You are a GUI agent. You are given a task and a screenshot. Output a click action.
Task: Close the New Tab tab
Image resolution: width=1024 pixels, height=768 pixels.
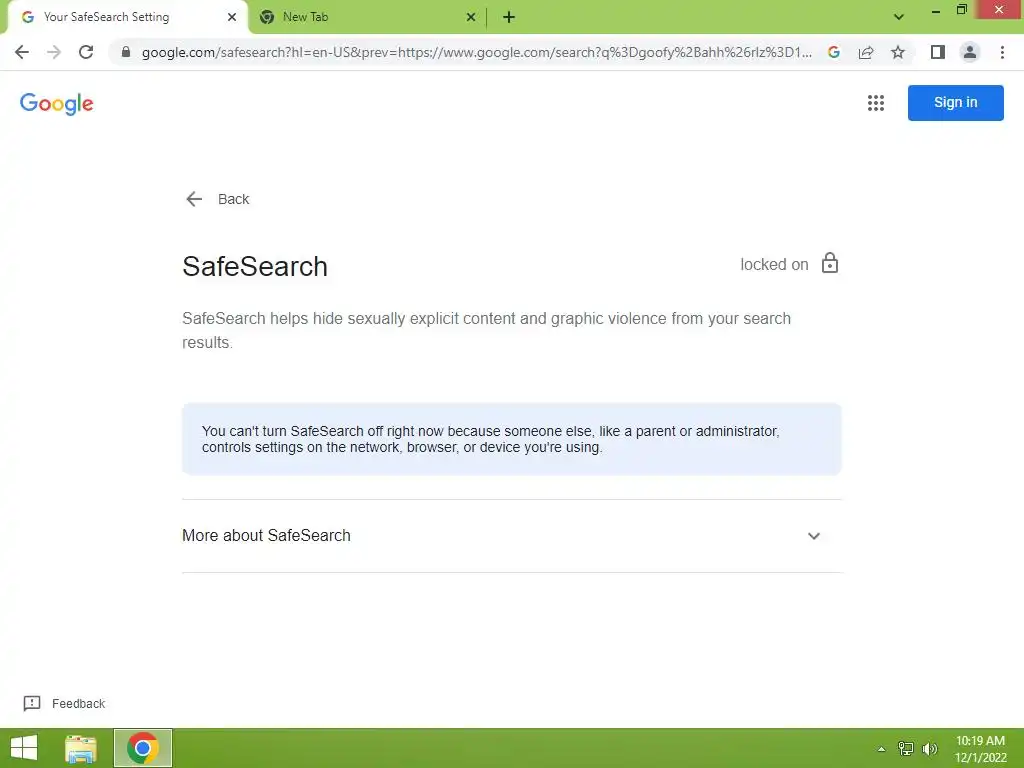471,17
